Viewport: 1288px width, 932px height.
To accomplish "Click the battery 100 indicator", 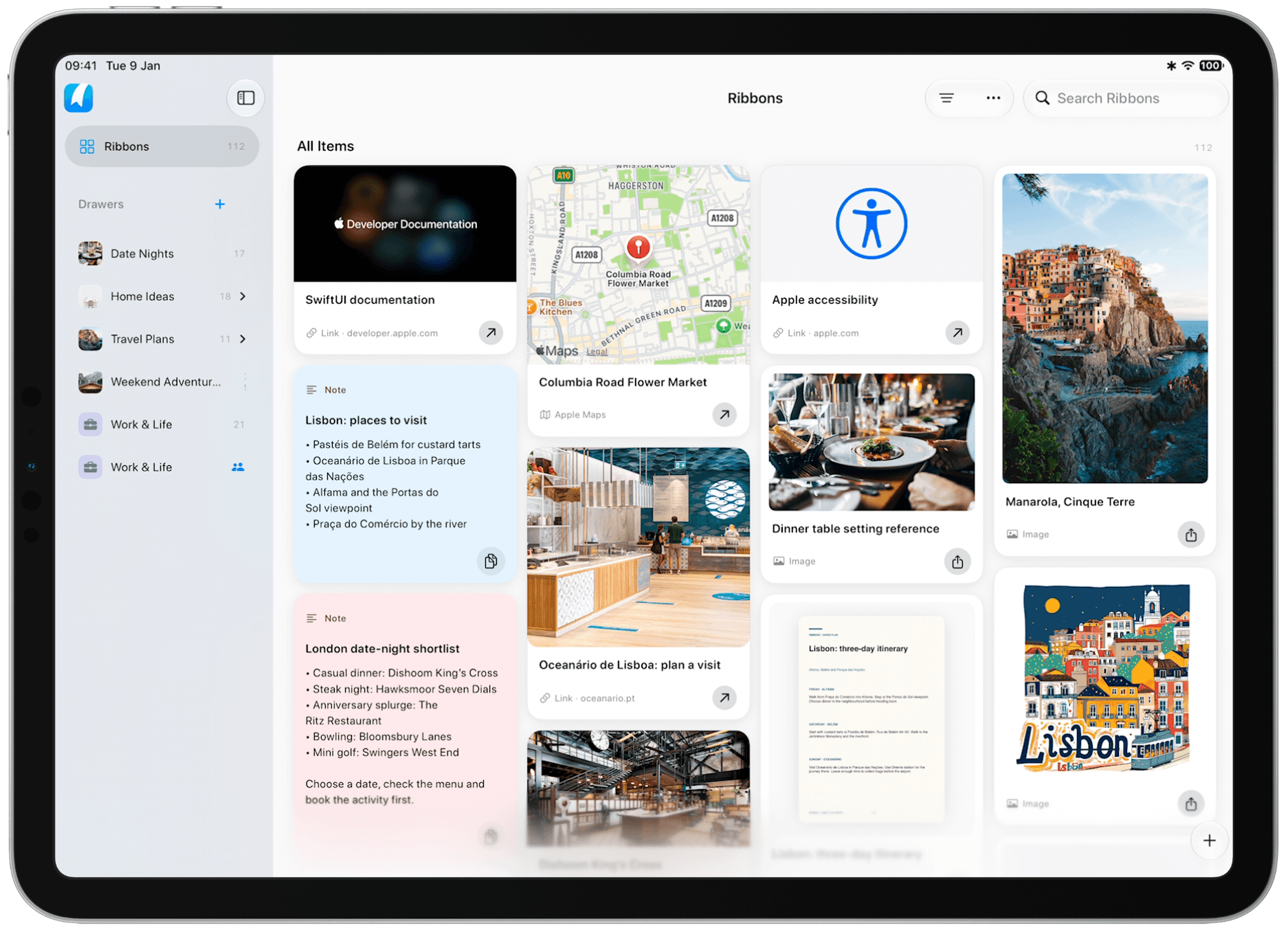I will click(x=1210, y=66).
